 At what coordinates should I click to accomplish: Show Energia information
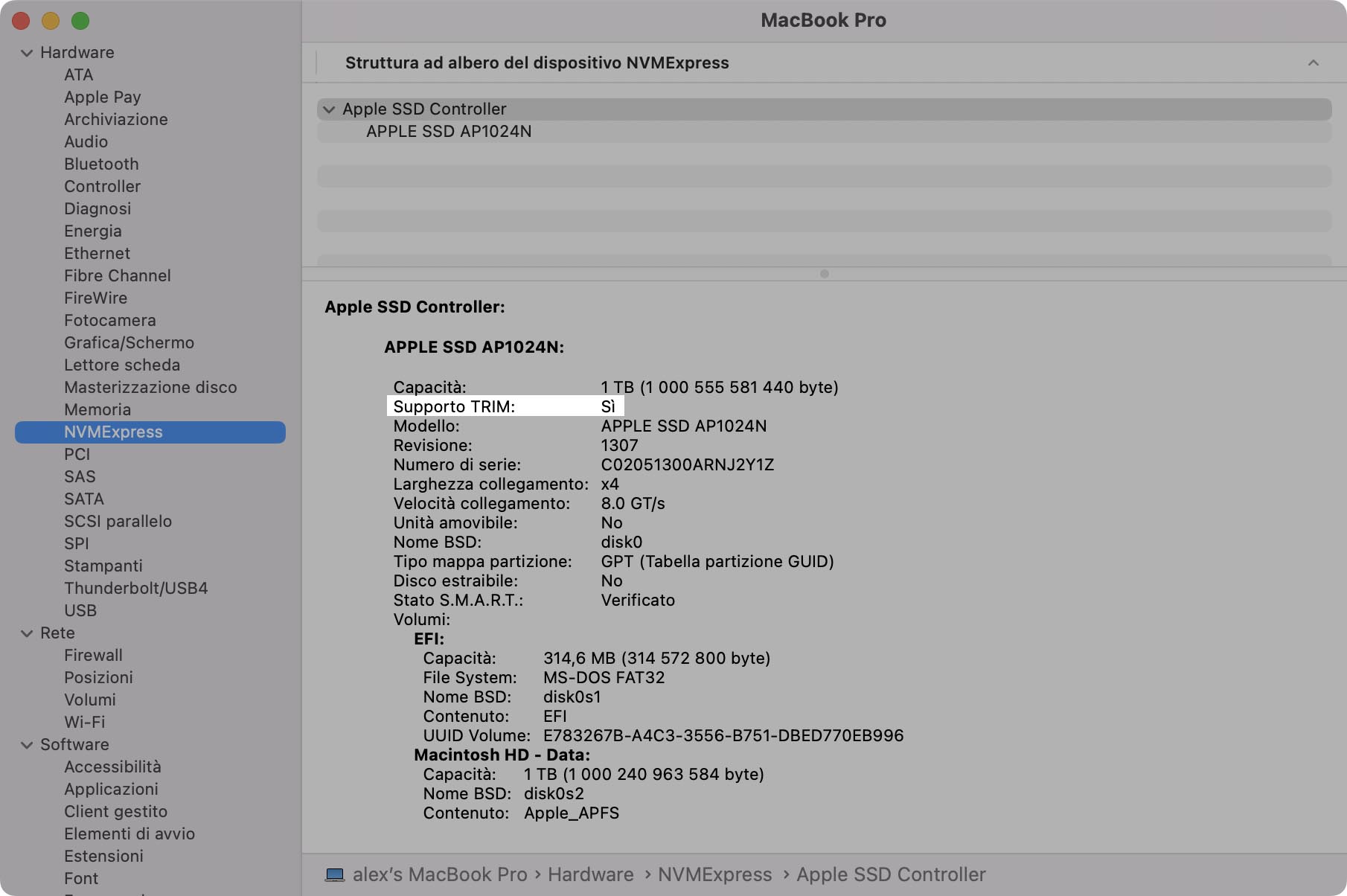pos(92,231)
